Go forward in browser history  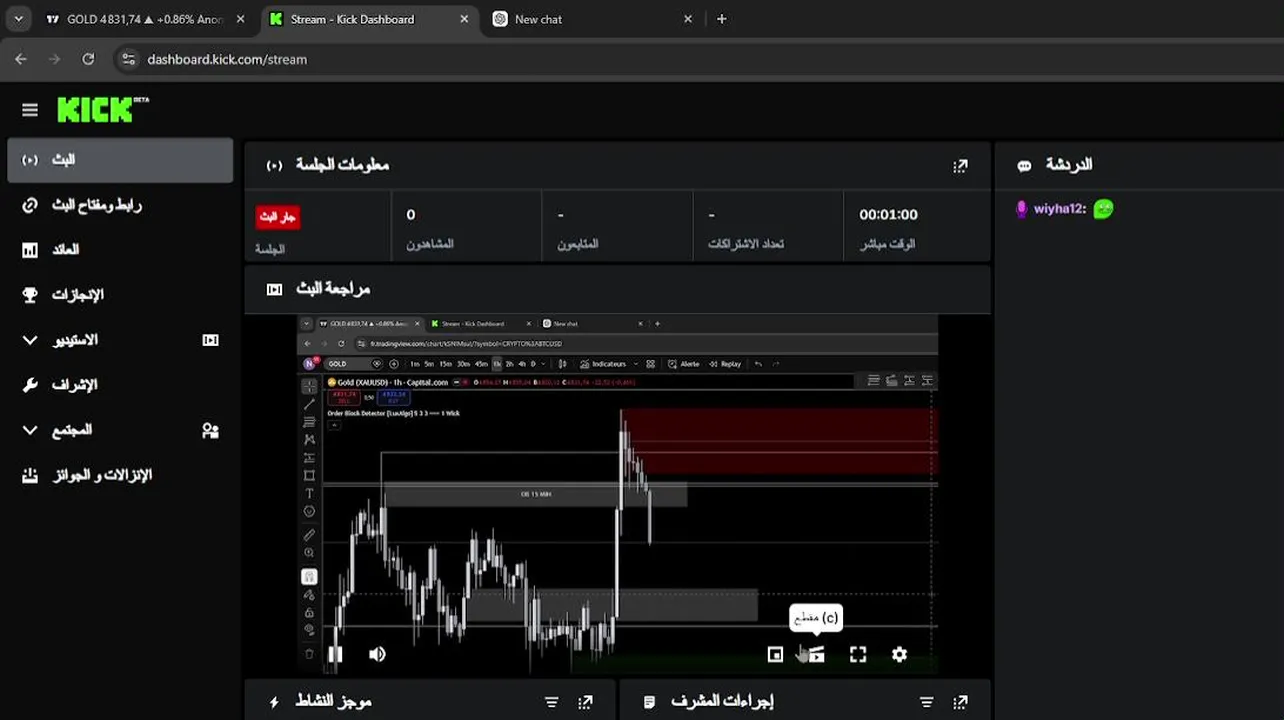(x=55, y=59)
